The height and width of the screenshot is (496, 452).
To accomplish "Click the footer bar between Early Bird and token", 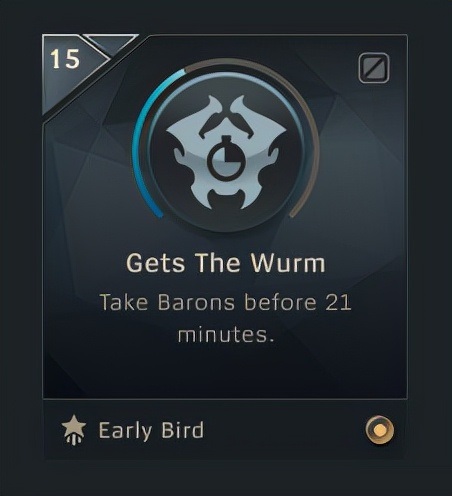I will pyautogui.click(x=283, y=430).
